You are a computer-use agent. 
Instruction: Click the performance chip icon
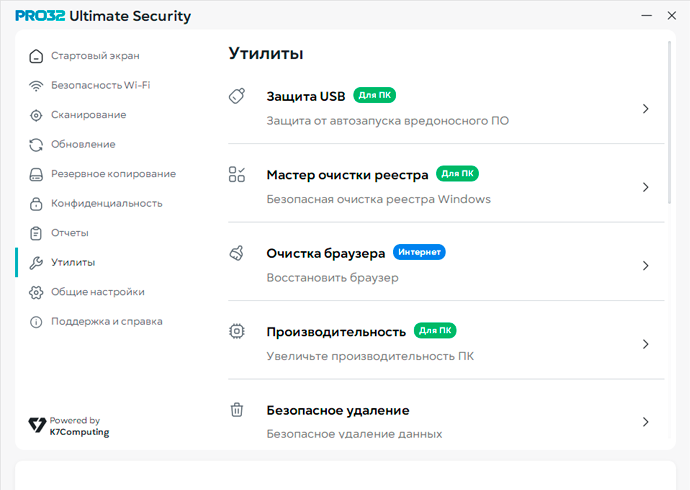click(x=237, y=331)
